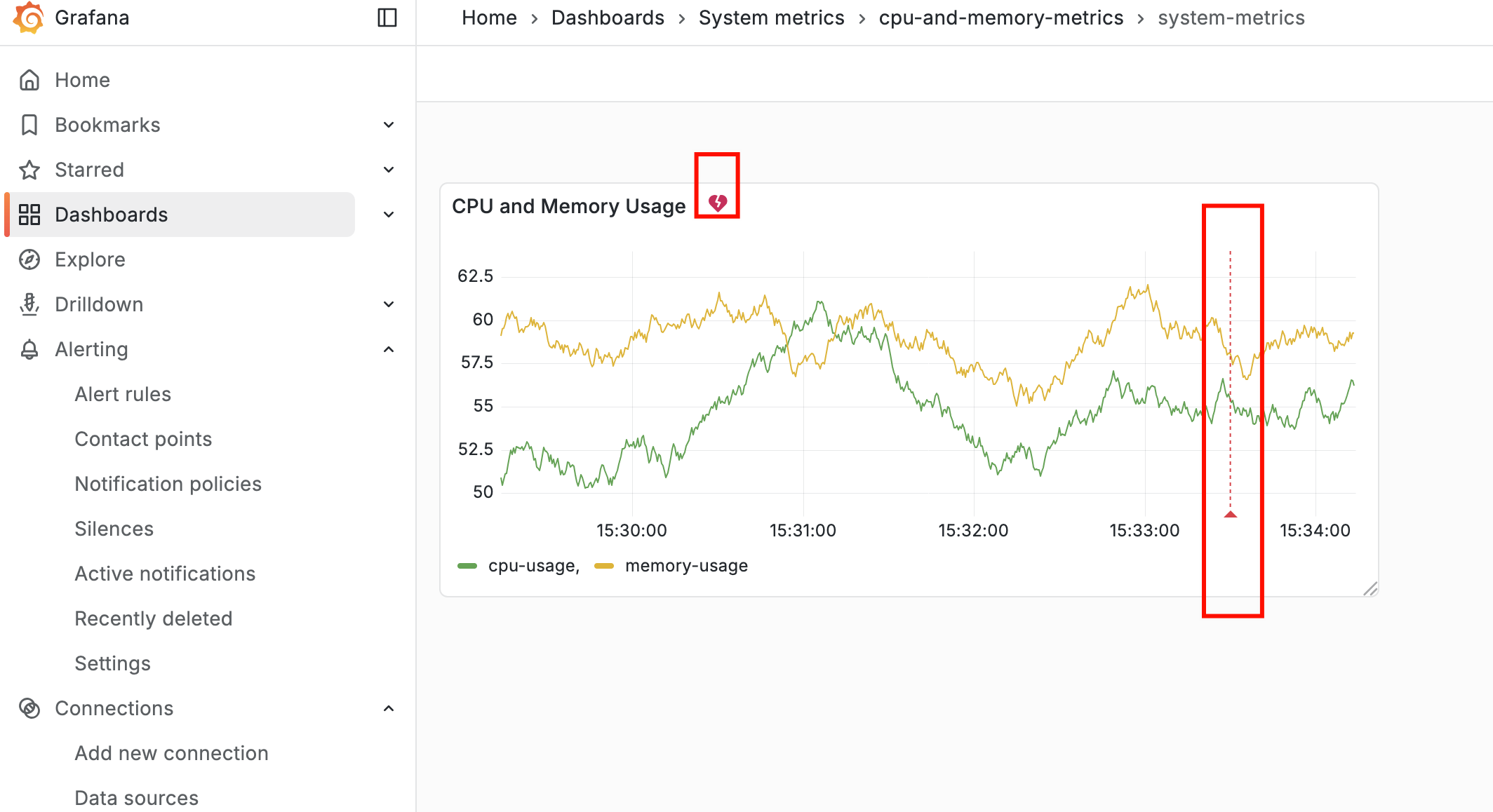Toggle the sidebar dock menu icon

(x=387, y=18)
